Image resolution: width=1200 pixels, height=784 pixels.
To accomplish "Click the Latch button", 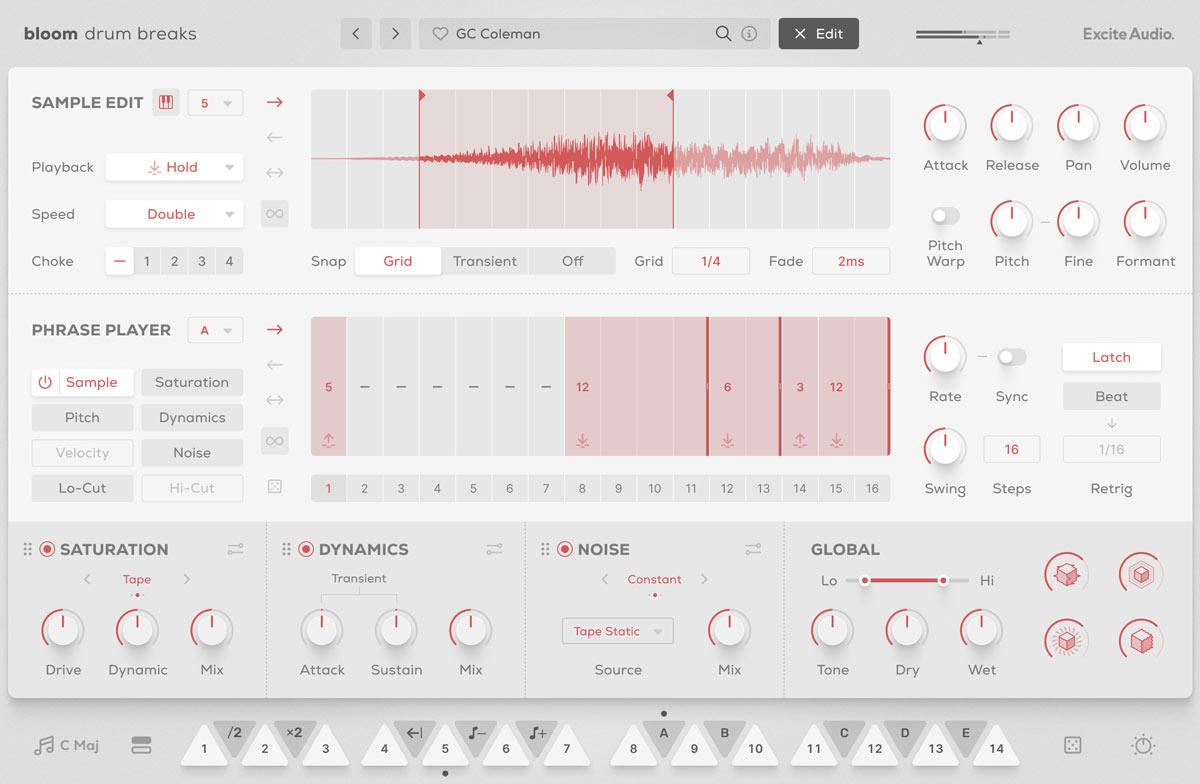I will pyautogui.click(x=1111, y=357).
